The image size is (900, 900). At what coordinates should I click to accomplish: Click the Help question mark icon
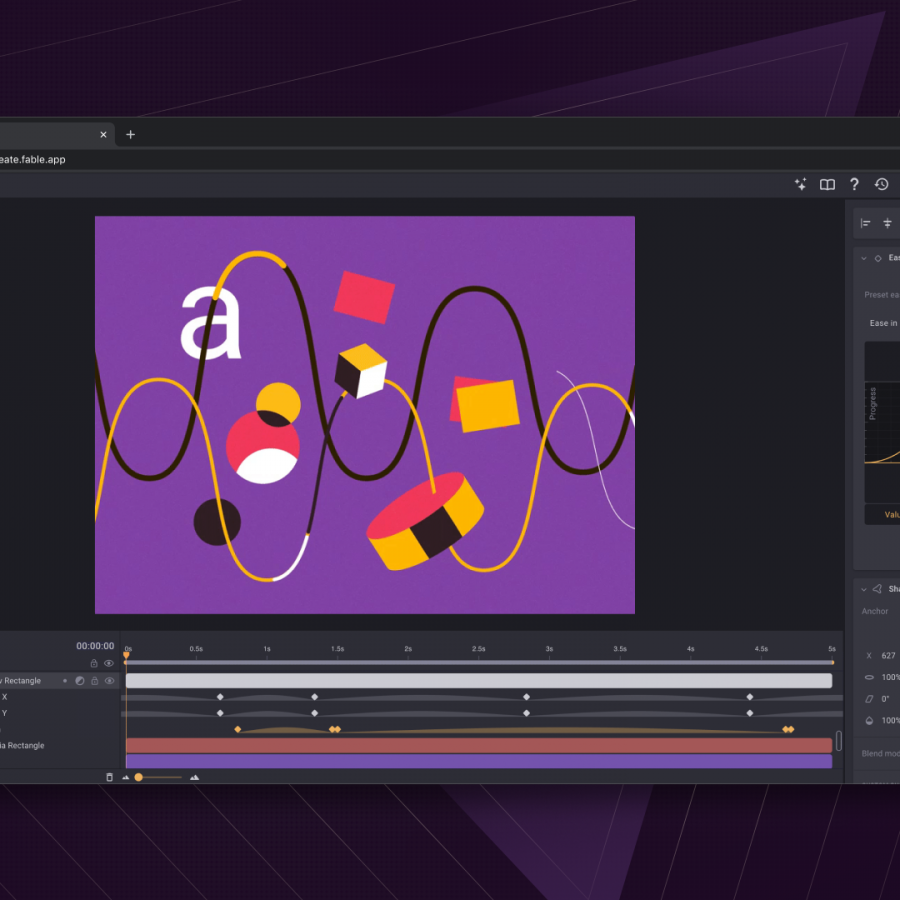(x=855, y=184)
